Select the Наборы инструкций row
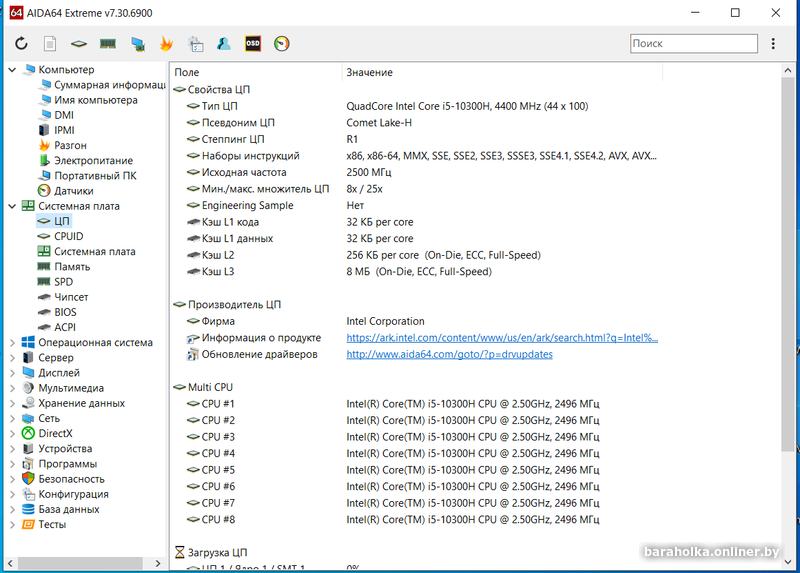The image size is (800, 573). tap(416, 156)
